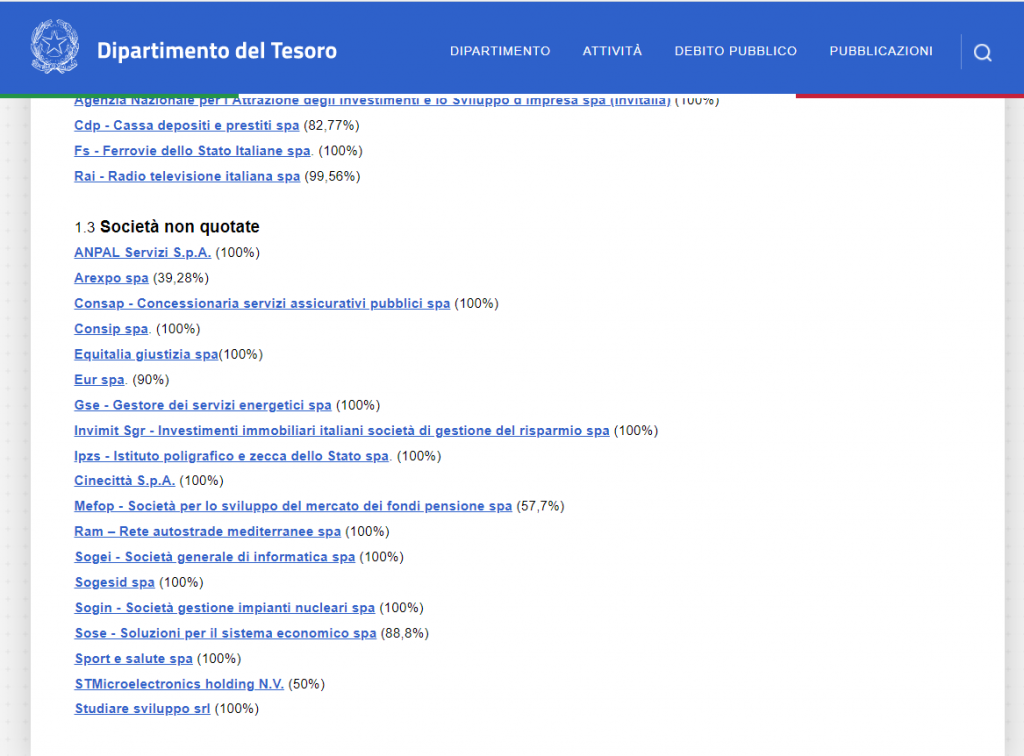This screenshot has height=756, width=1024.
Task: Select the '(82,77%)' share next to Cdp
Action: 332,125
